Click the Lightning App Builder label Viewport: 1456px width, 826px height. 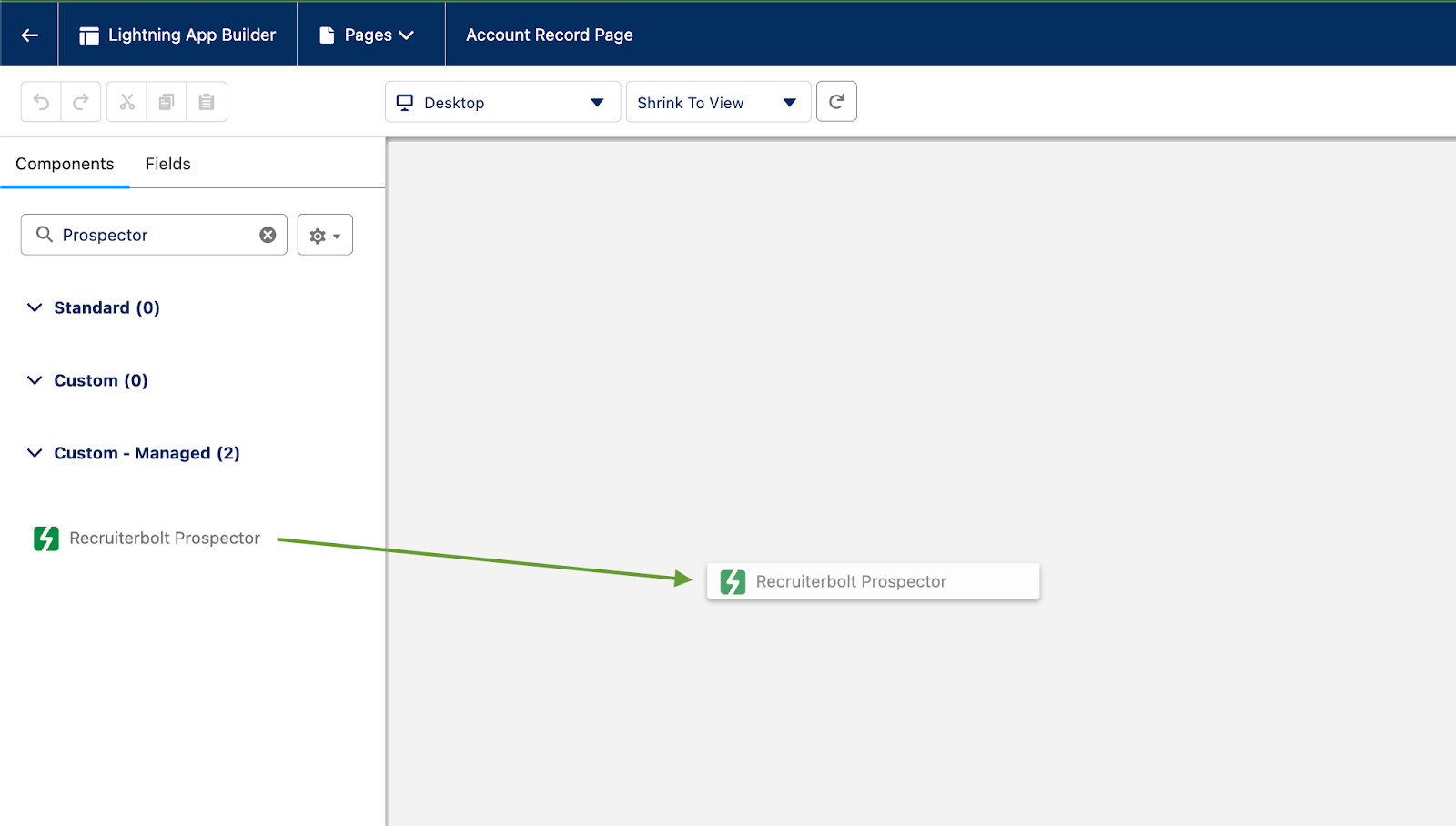click(x=192, y=35)
